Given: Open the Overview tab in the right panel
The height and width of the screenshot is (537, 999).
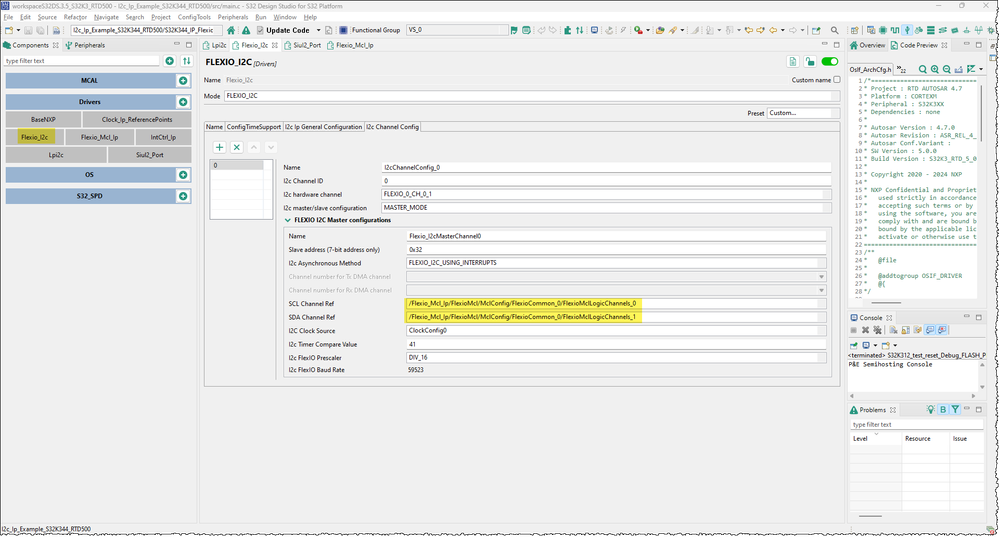Looking at the screenshot, I should tap(867, 45).
